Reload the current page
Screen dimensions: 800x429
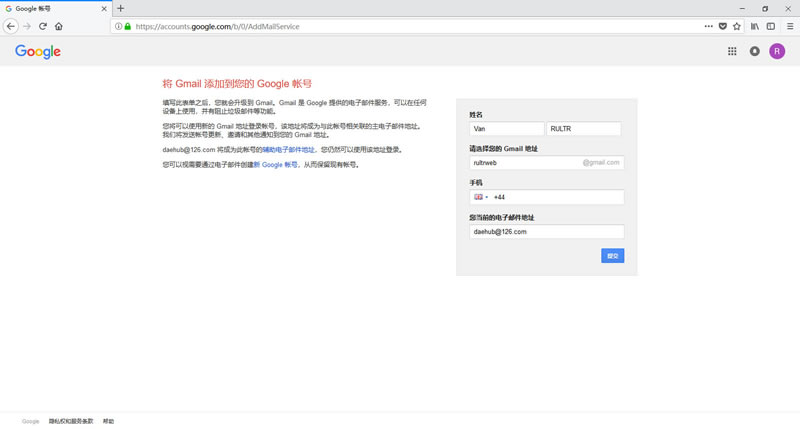[x=43, y=26]
